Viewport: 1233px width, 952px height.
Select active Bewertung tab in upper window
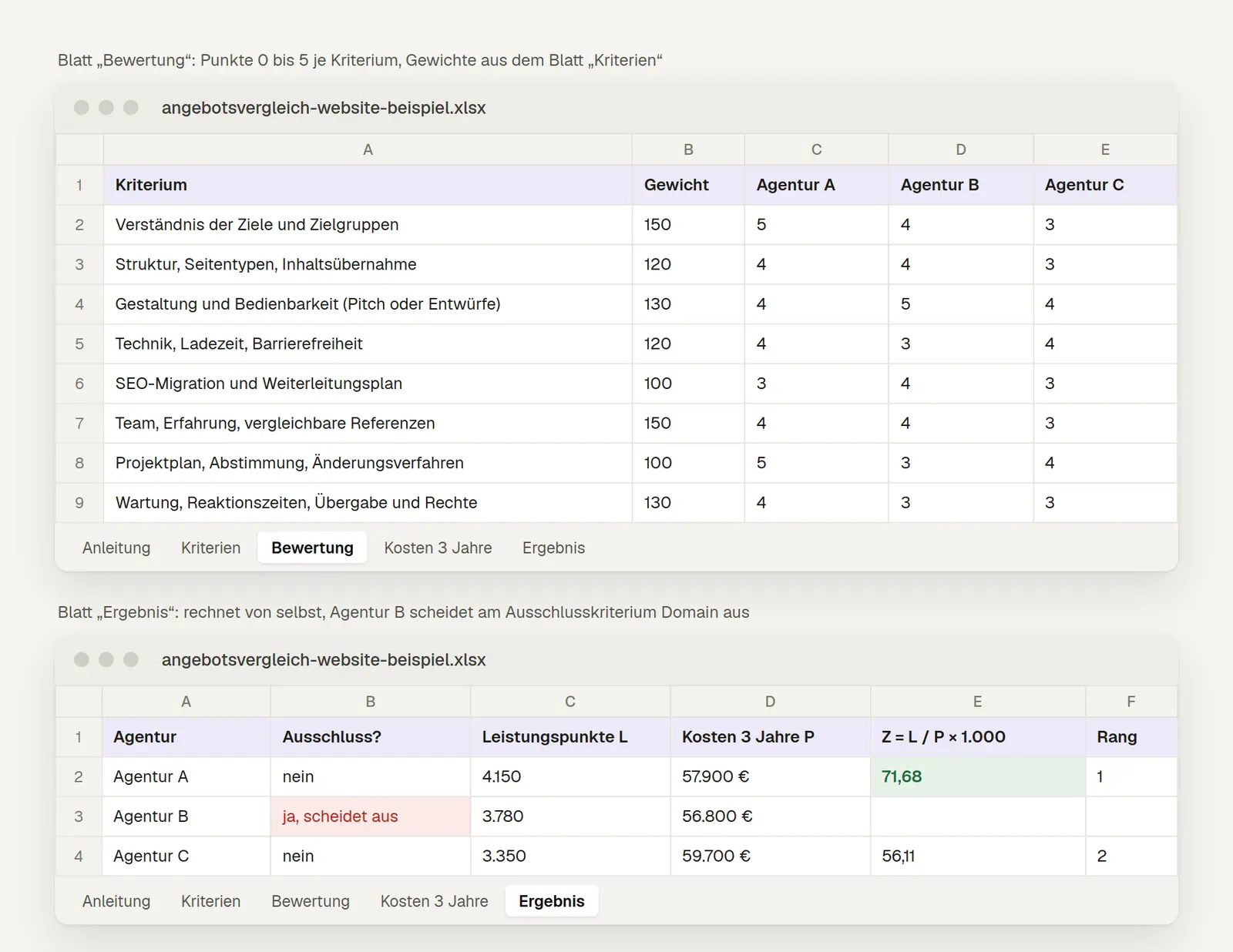point(312,548)
